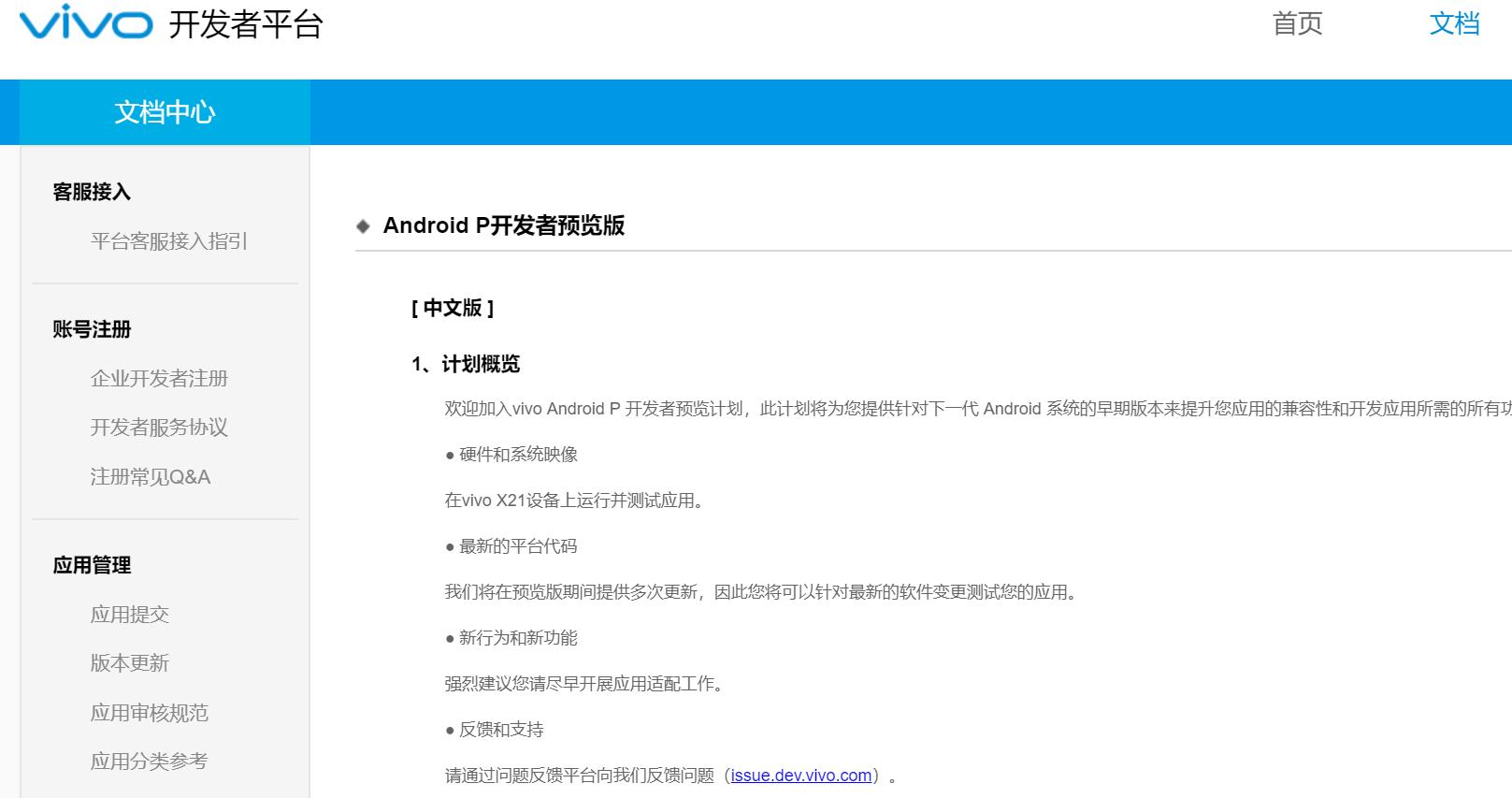Click the 应用管理 section heading
This screenshot has width=1512, height=798.
click(x=92, y=565)
